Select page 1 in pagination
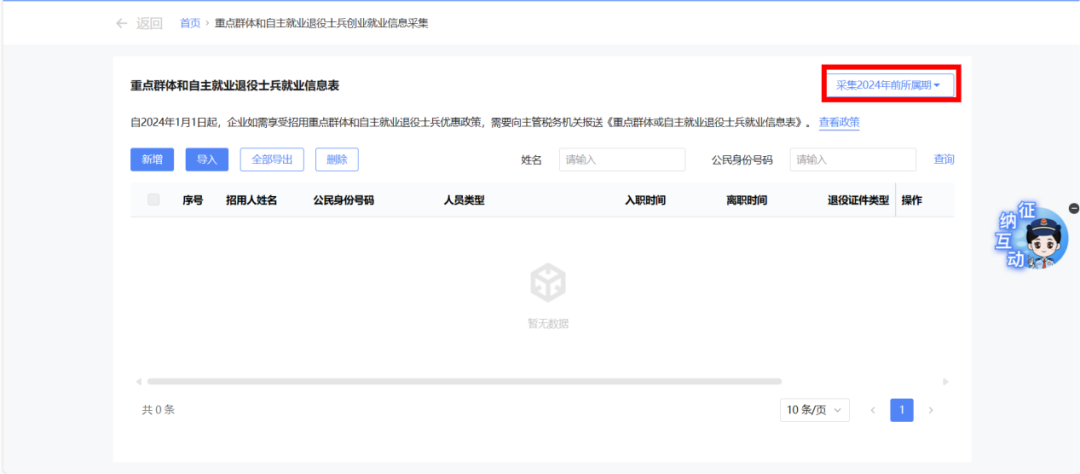The width and height of the screenshot is (1080, 474). tap(901, 410)
